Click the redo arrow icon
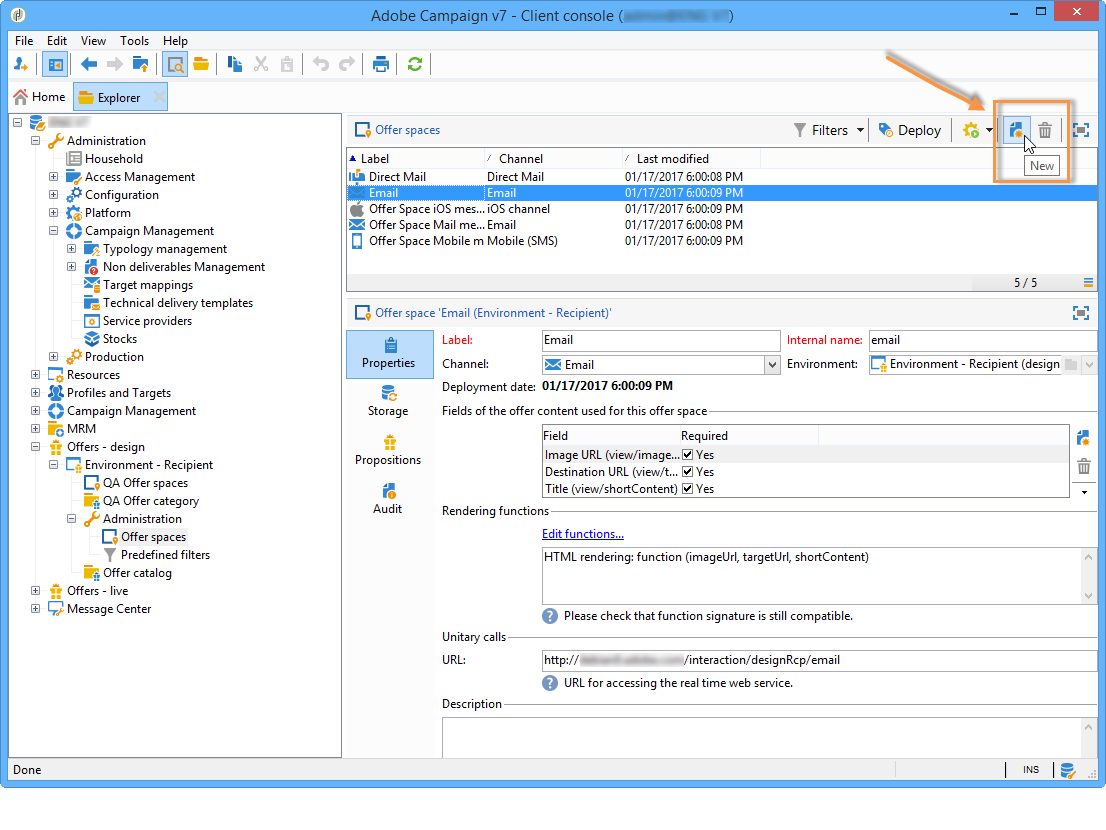This screenshot has width=1106, height=830. 346,65
